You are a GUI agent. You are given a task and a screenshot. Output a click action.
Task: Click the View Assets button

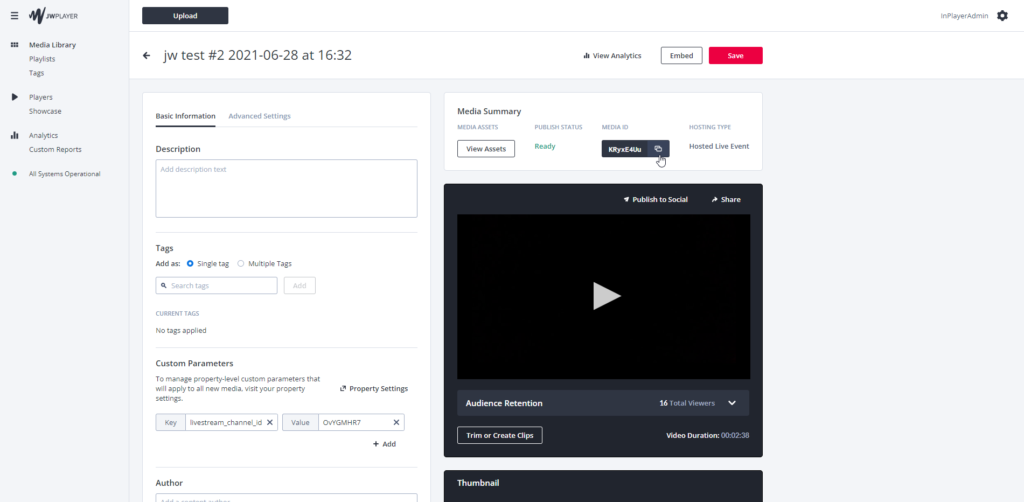click(x=486, y=149)
